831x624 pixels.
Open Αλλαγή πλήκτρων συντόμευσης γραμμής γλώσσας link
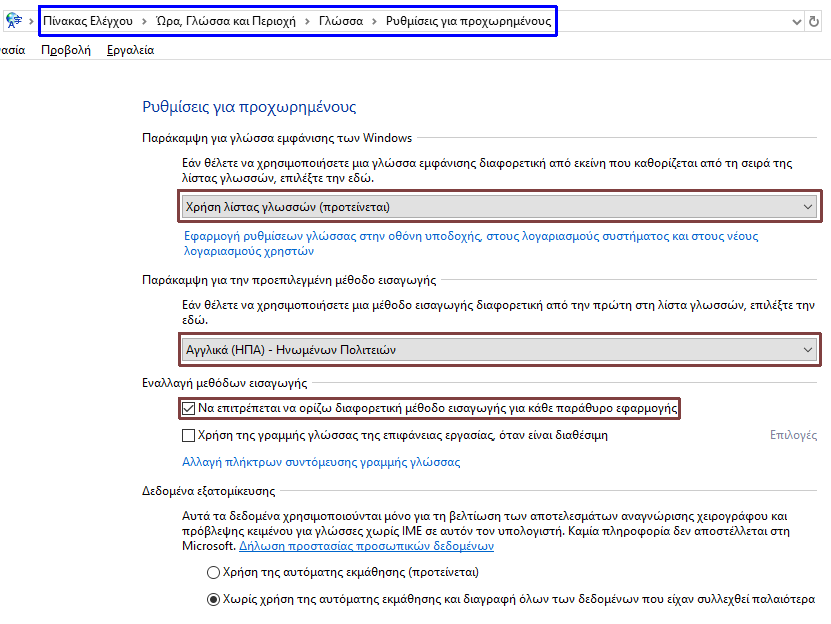pyautogui.click(x=321, y=462)
